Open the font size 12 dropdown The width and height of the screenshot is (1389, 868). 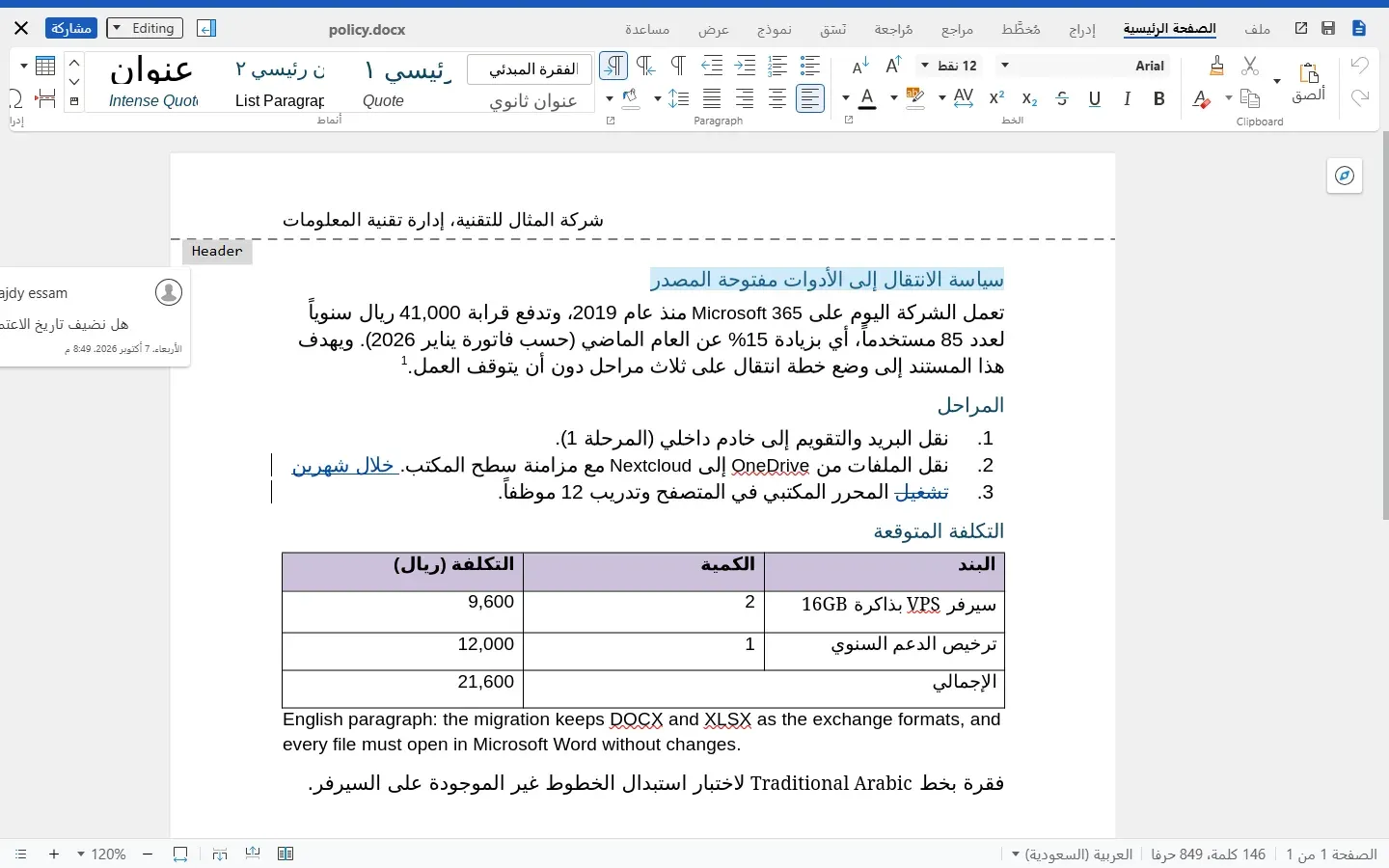point(925,66)
